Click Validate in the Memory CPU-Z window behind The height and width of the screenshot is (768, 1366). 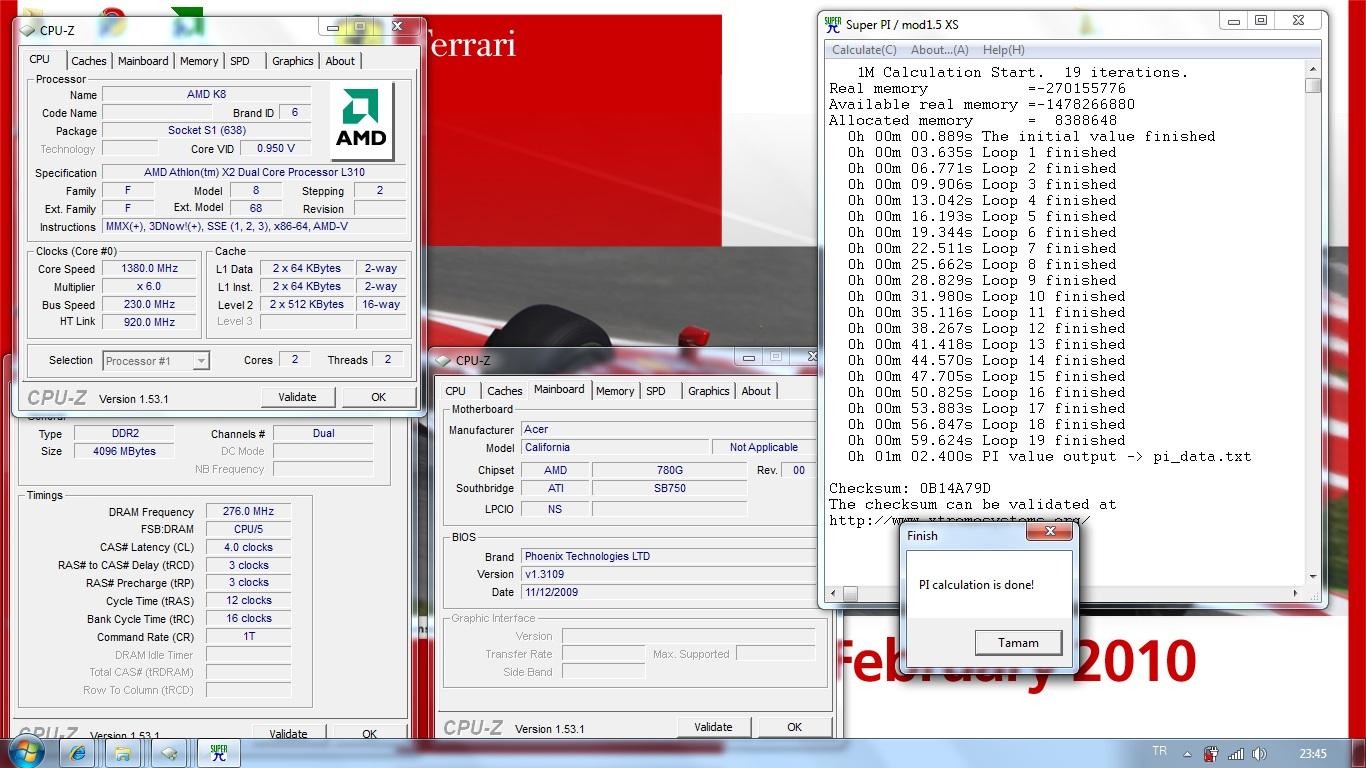pyautogui.click(x=288, y=734)
